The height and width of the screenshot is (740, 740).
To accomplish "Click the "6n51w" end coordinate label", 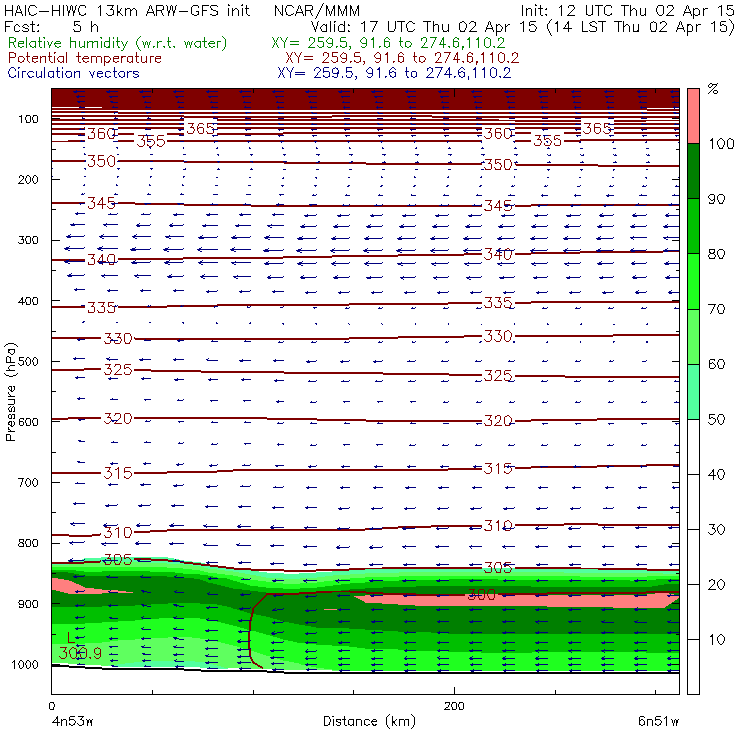I will point(659,721).
